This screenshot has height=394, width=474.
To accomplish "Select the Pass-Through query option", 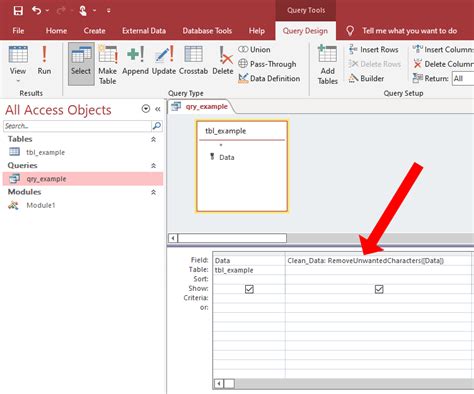I will (x=267, y=64).
